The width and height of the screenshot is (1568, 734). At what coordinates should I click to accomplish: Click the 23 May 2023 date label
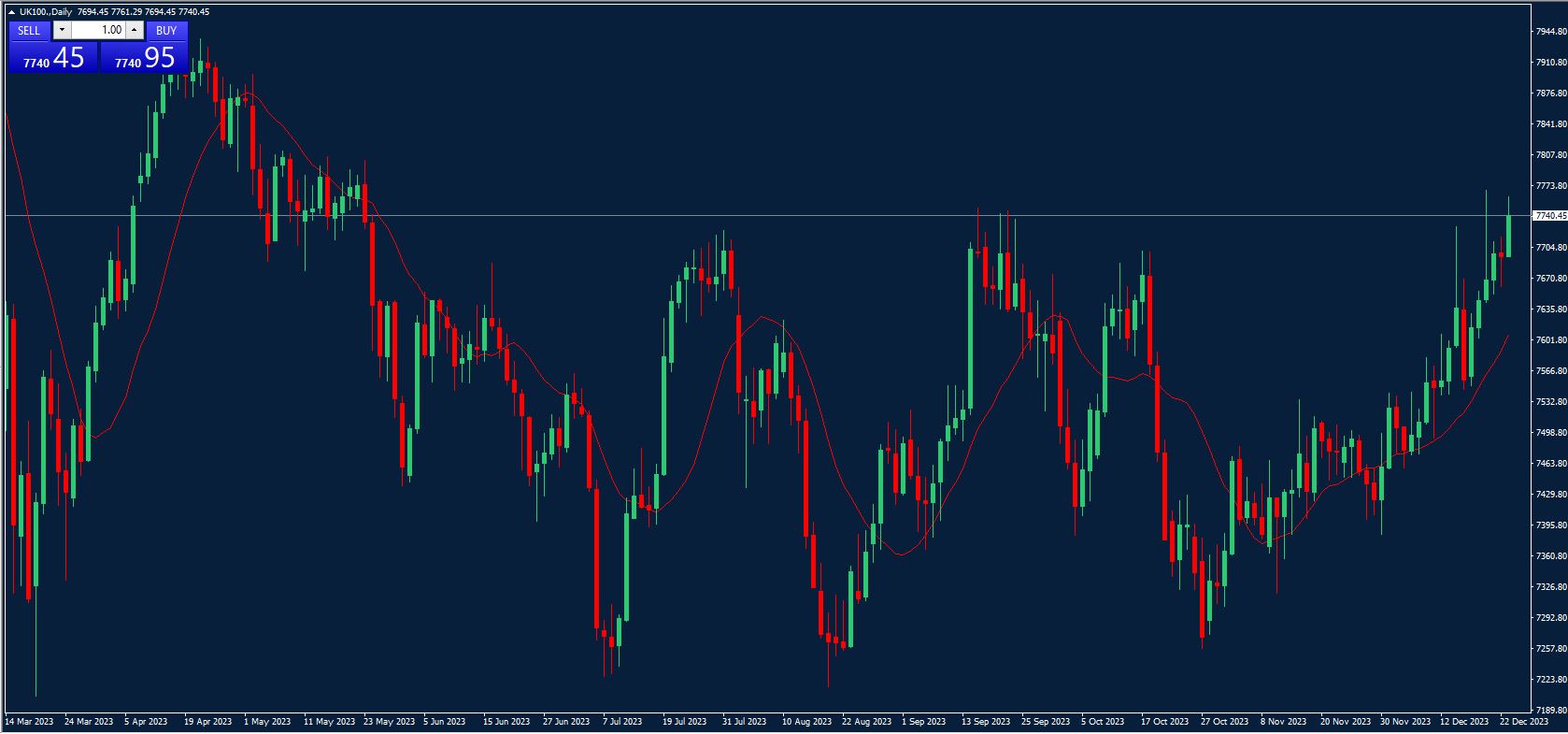tap(389, 722)
